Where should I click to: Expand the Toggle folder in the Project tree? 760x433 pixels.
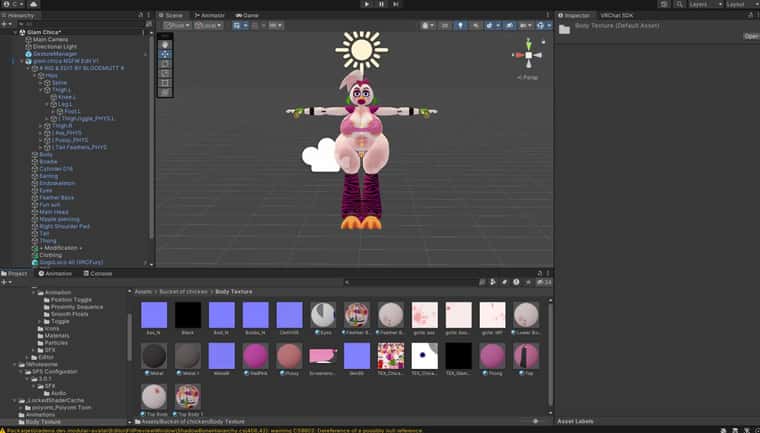pos(40,321)
